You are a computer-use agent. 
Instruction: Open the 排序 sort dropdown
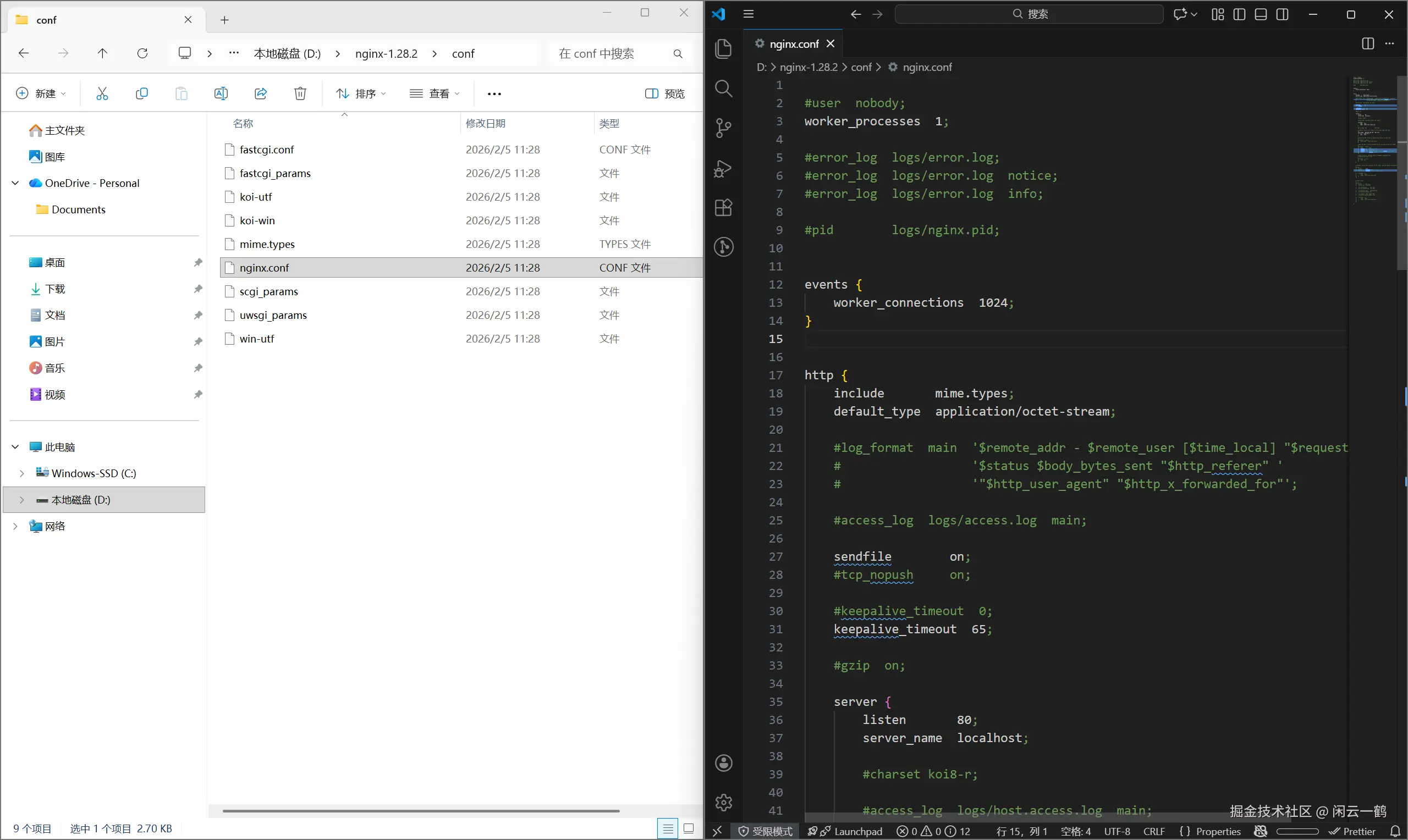(361, 93)
